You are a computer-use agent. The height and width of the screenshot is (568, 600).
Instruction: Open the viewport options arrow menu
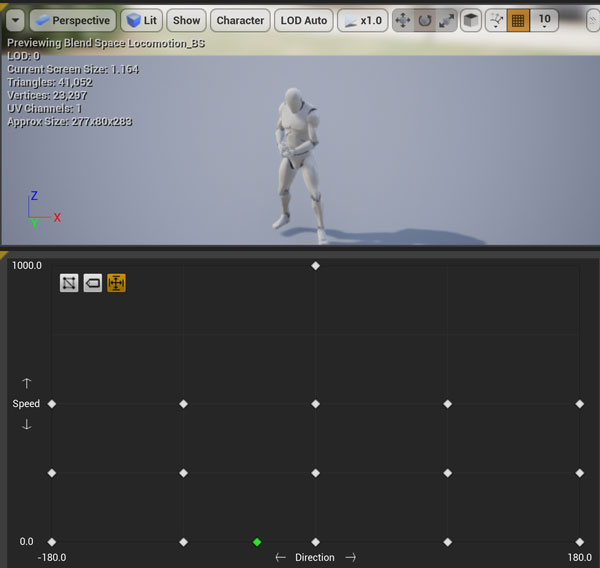(x=15, y=20)
